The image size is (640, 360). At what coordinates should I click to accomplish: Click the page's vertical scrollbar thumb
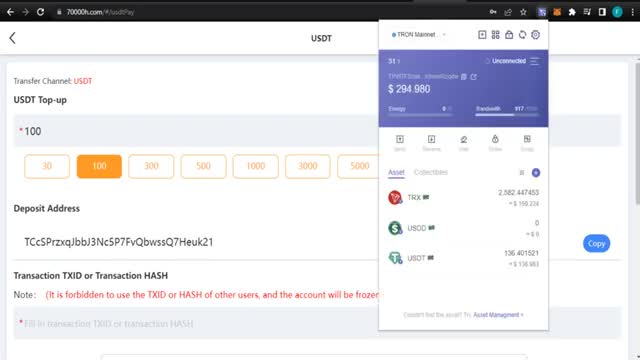click(637, 133)
